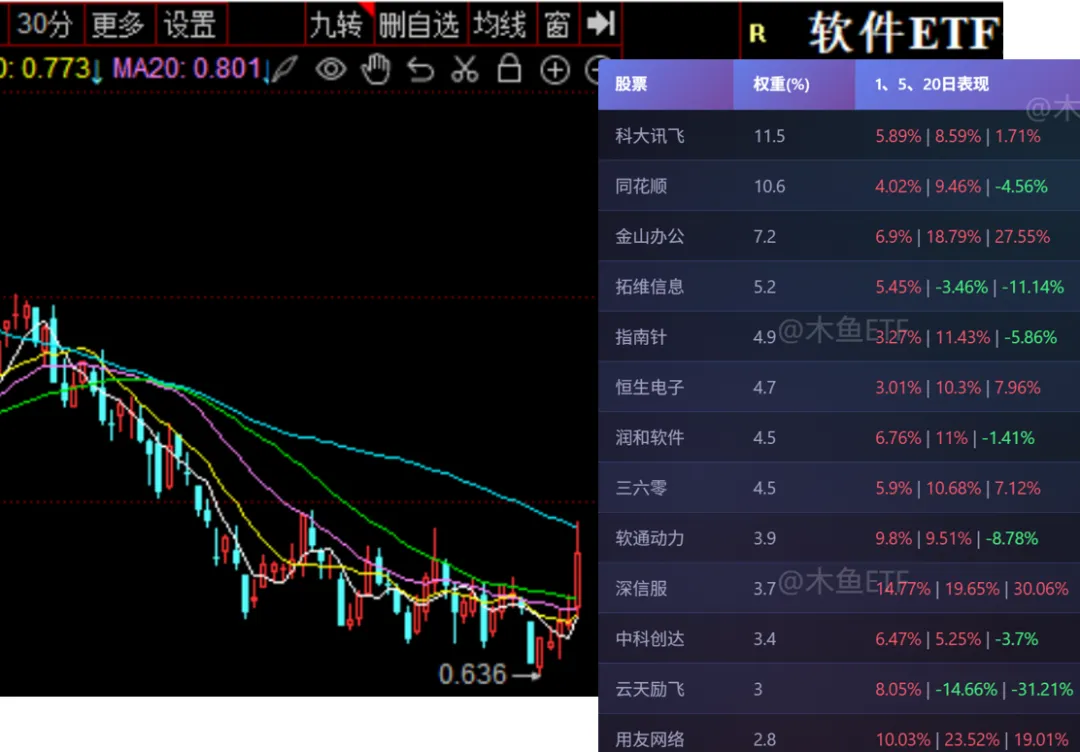Screen dimensions: 1080x752
Task: Click the R mark beside 软件ETF
Action: [x=757, y=34]
